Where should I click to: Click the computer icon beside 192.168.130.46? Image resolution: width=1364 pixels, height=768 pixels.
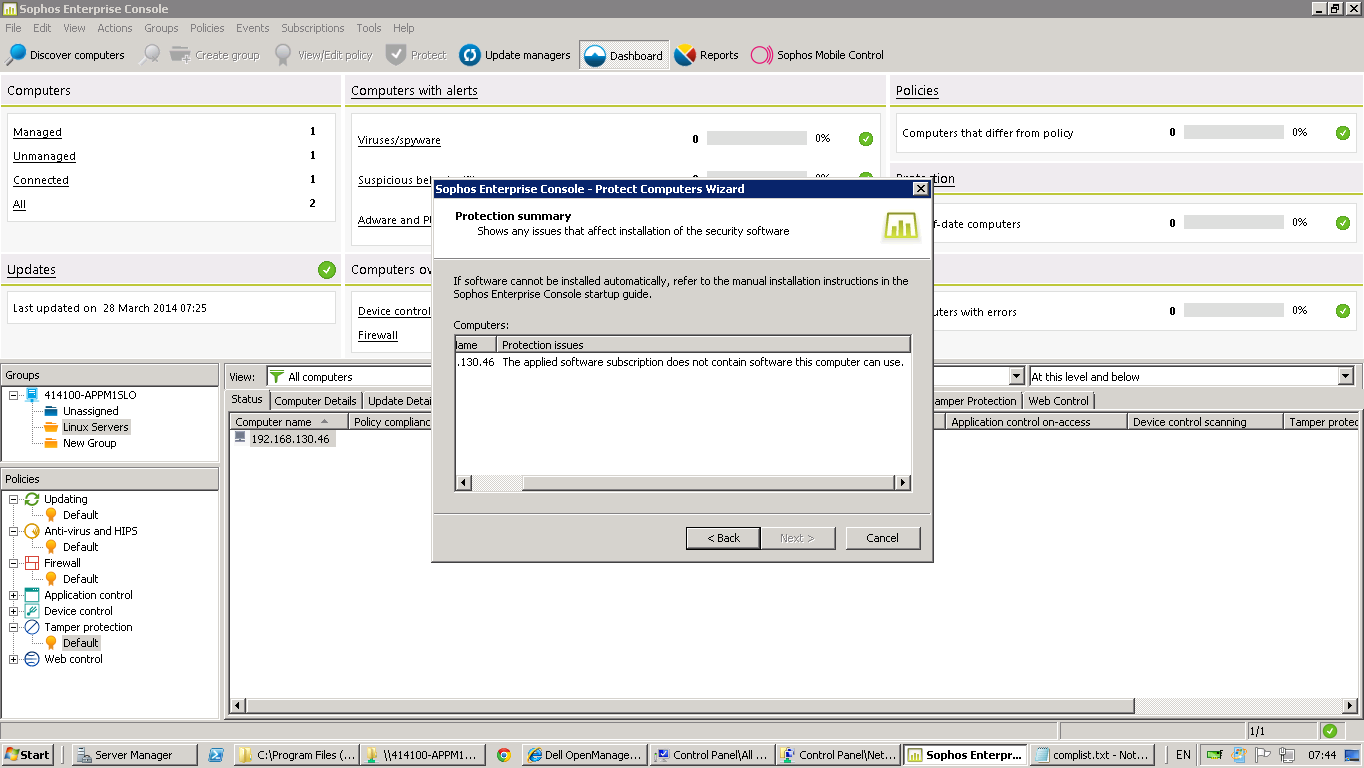point(240,438)
